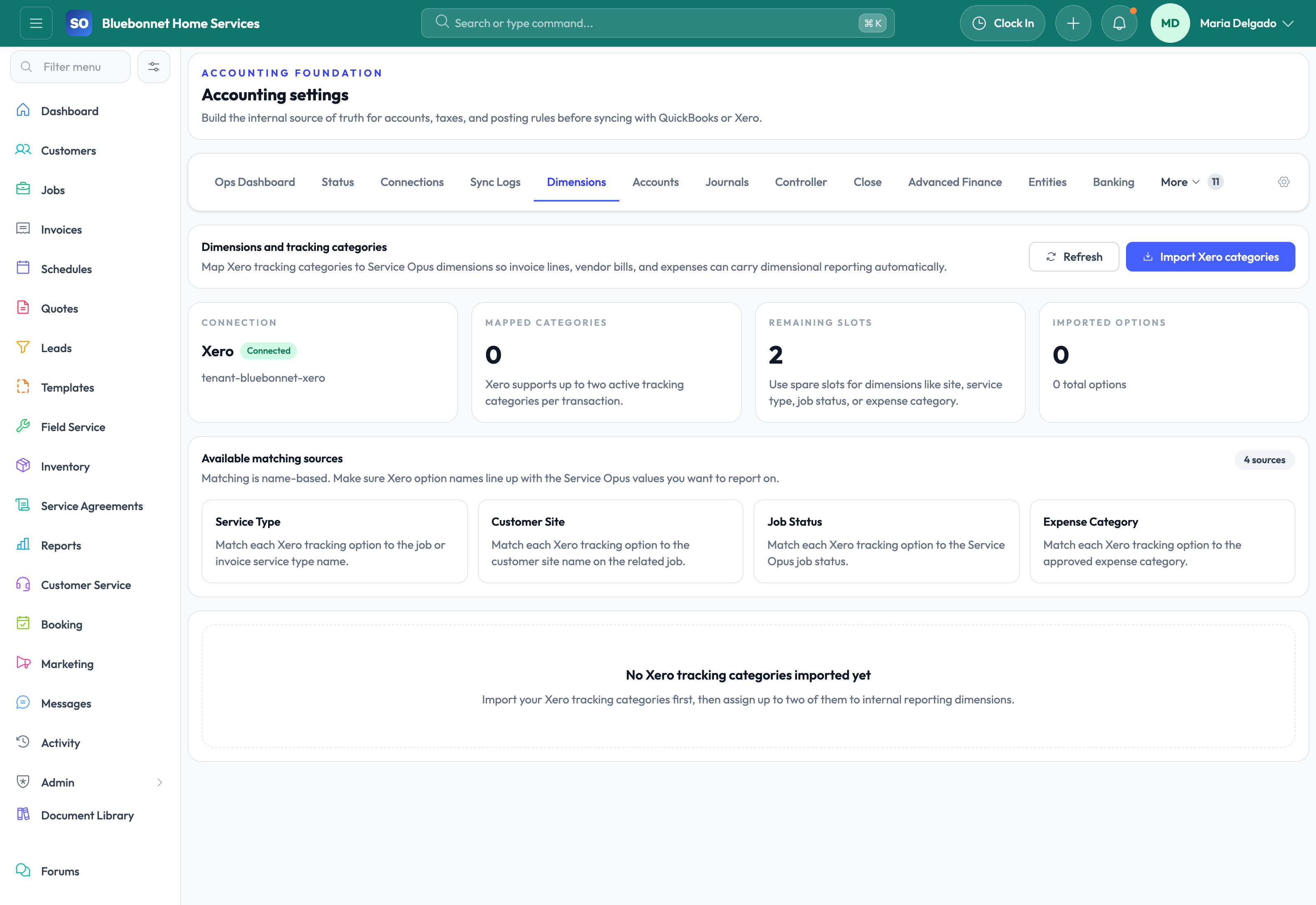1316x905 pixels.
Task: Click the Customers people icon
Action: (x=23, y=150)
